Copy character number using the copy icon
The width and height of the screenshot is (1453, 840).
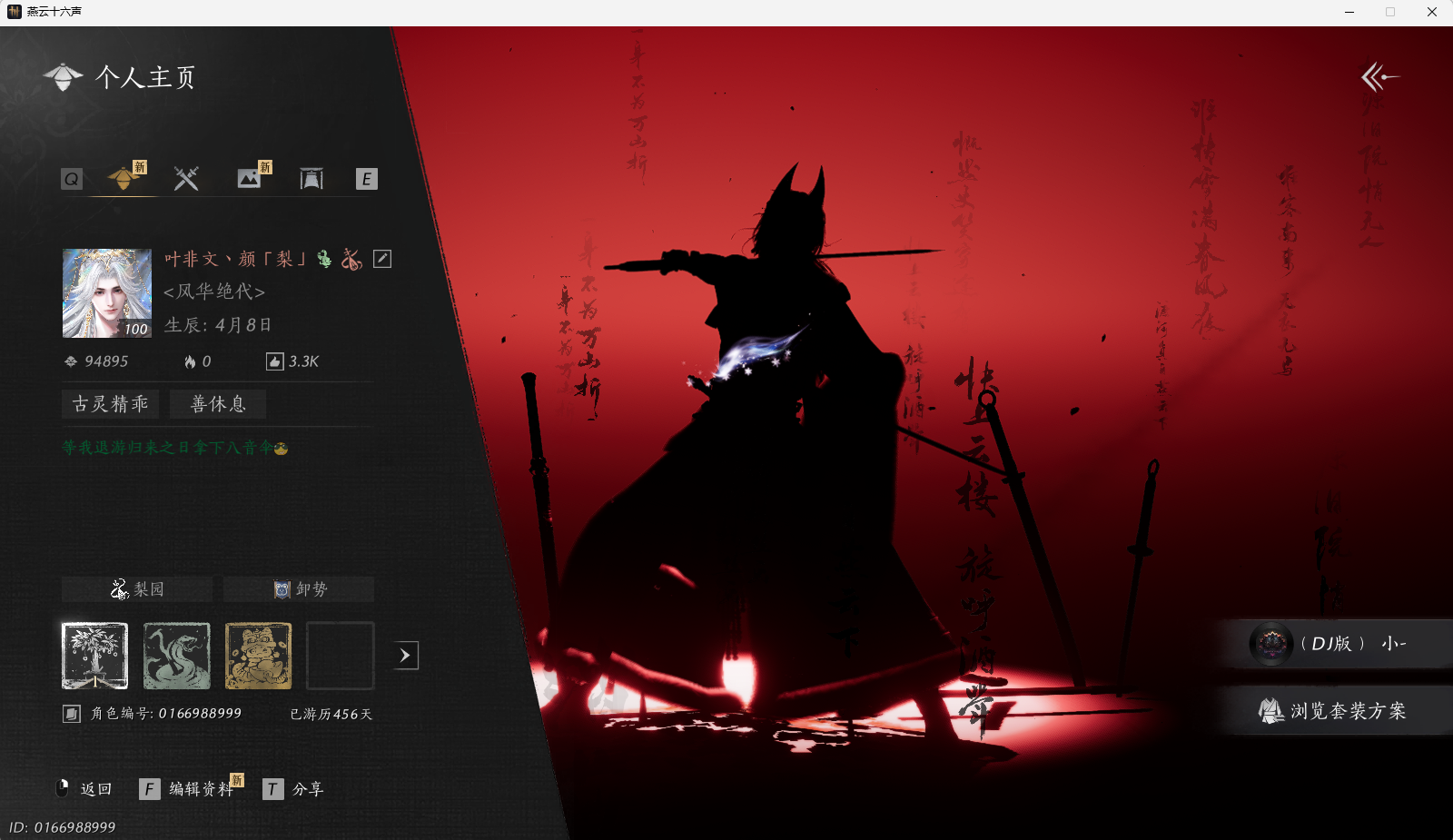[72, 714]
